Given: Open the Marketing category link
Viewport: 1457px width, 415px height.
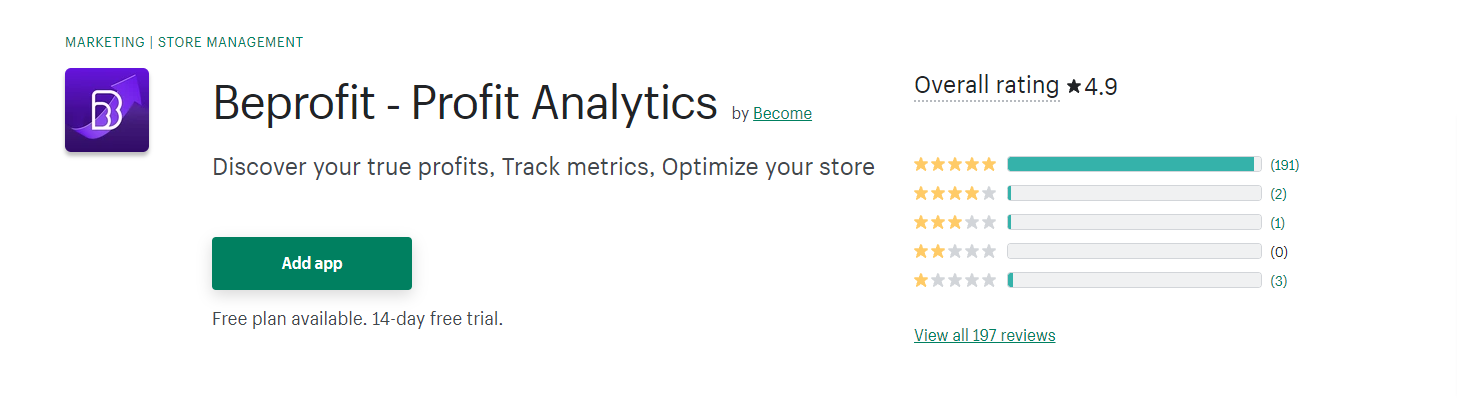Looking at the screenshot, I should point(105,42).
